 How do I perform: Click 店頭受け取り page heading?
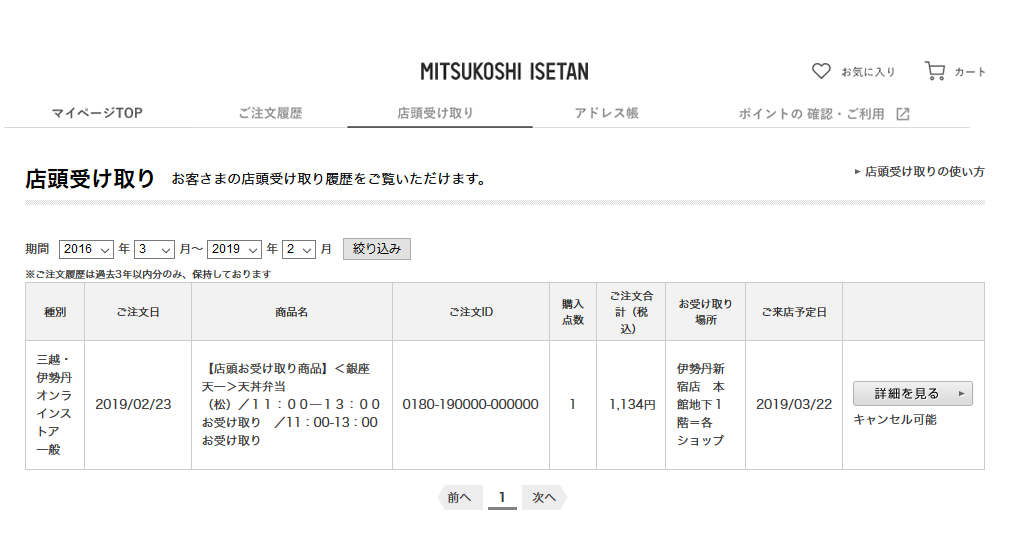[90, 179]
